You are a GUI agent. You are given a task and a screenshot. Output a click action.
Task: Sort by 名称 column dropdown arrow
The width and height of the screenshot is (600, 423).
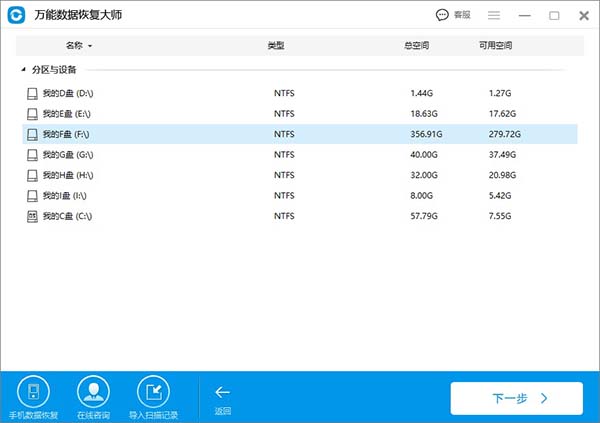click(x=90, y=46)
